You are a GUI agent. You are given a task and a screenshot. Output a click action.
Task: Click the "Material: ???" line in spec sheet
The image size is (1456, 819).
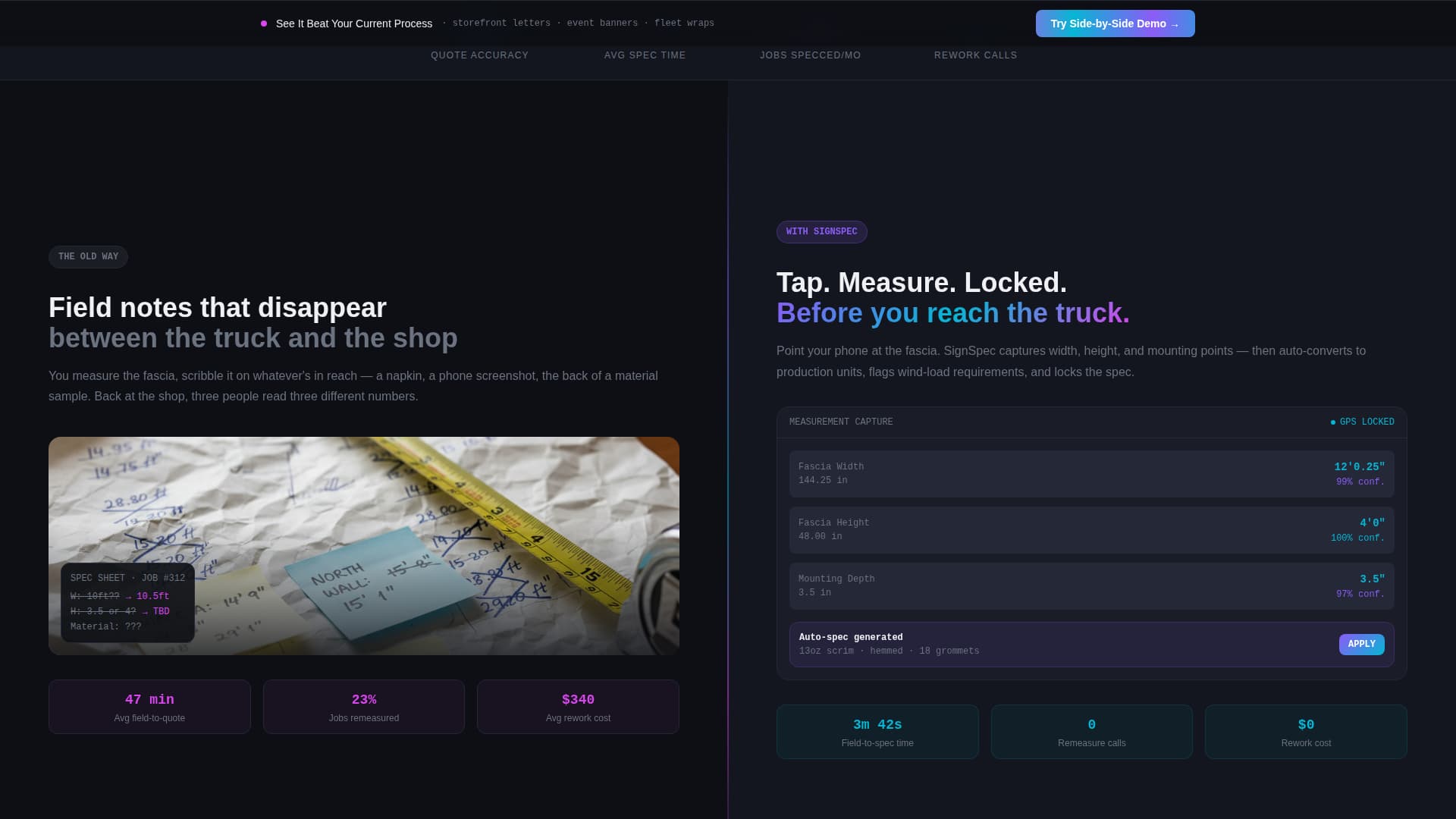point(106,627)
